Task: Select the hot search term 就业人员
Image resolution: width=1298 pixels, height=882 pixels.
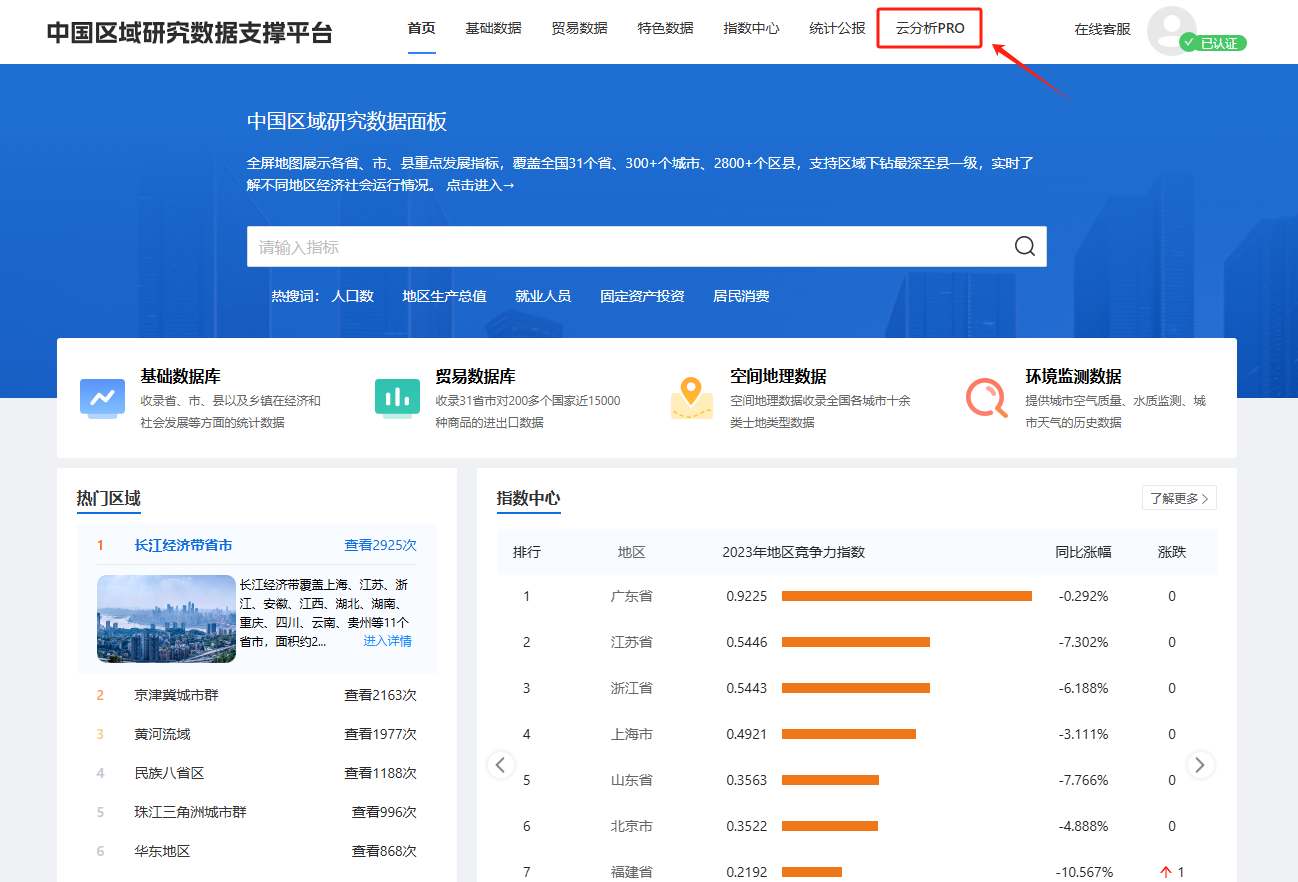Action: pyautogui.click(x=543, y=296)
